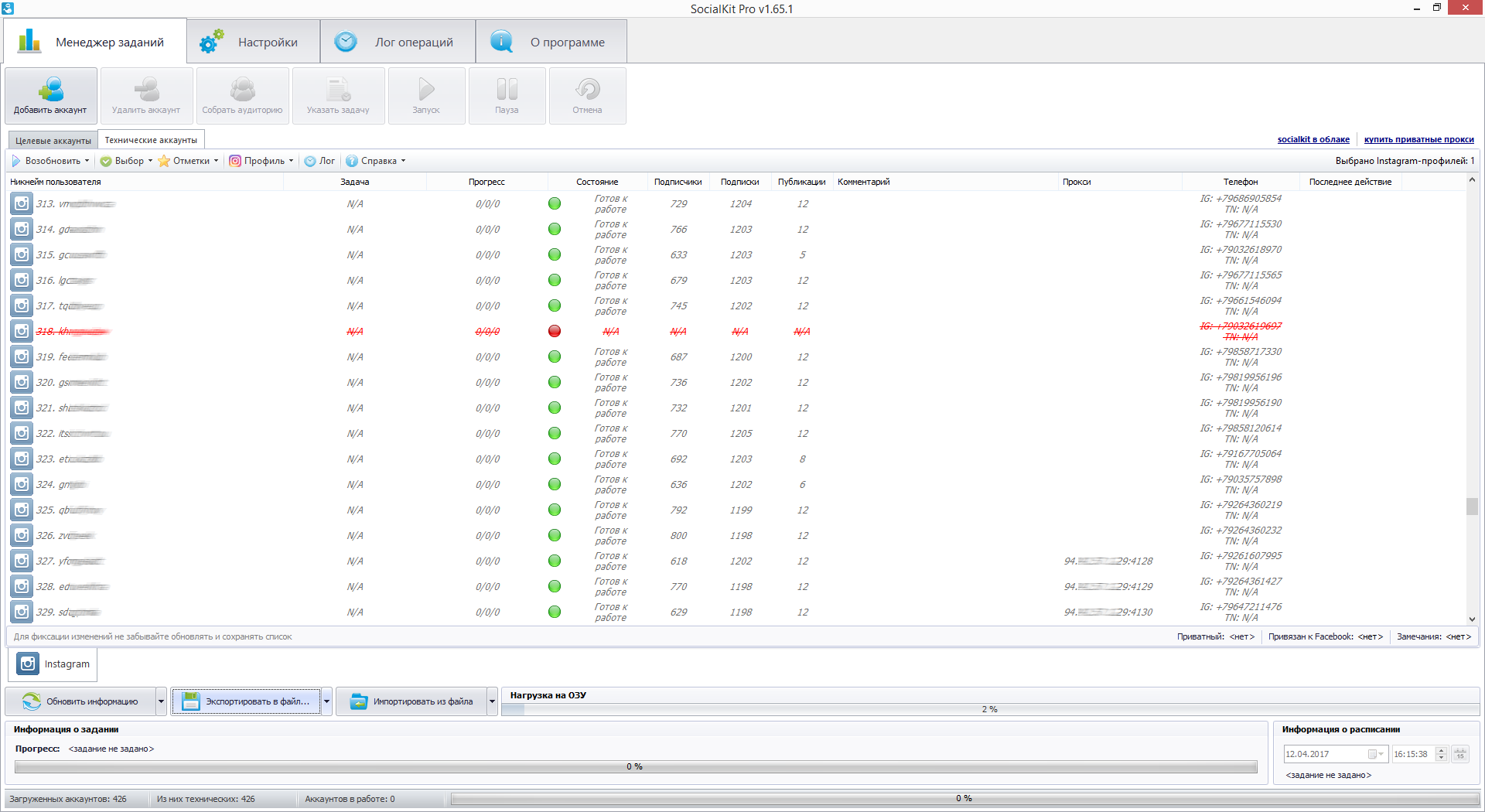Click the task progress bar 0 %
Viewport: 1485px width, 812px height.
(x=635, y=766)
